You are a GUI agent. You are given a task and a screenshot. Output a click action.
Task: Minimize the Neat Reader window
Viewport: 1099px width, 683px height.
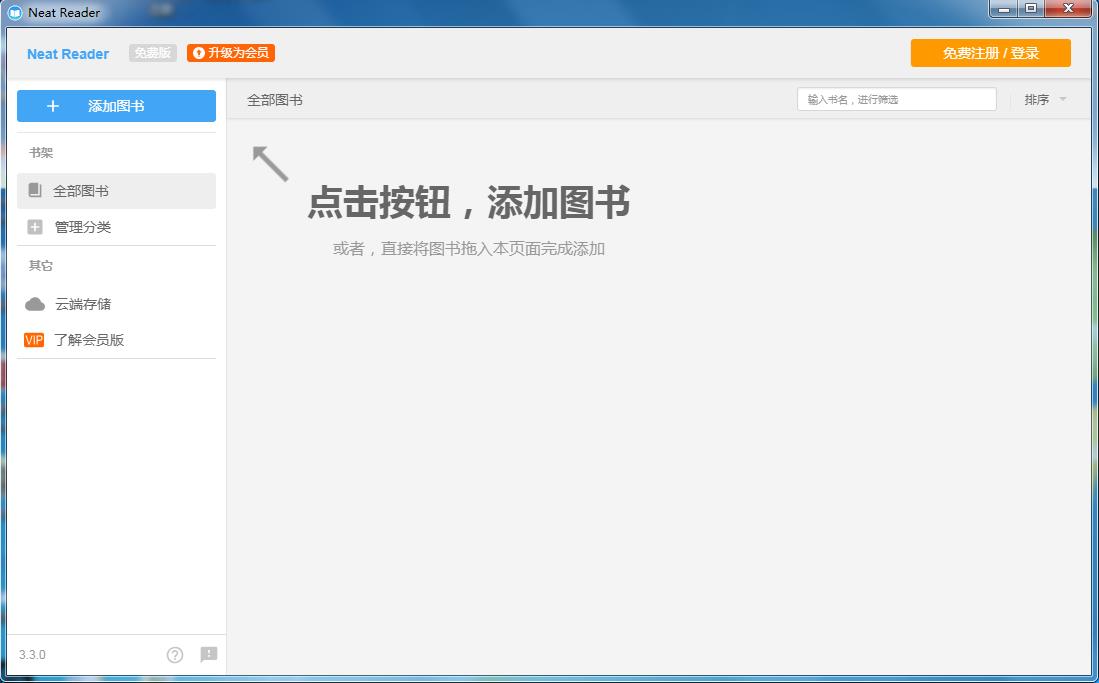coord(1004,9)
